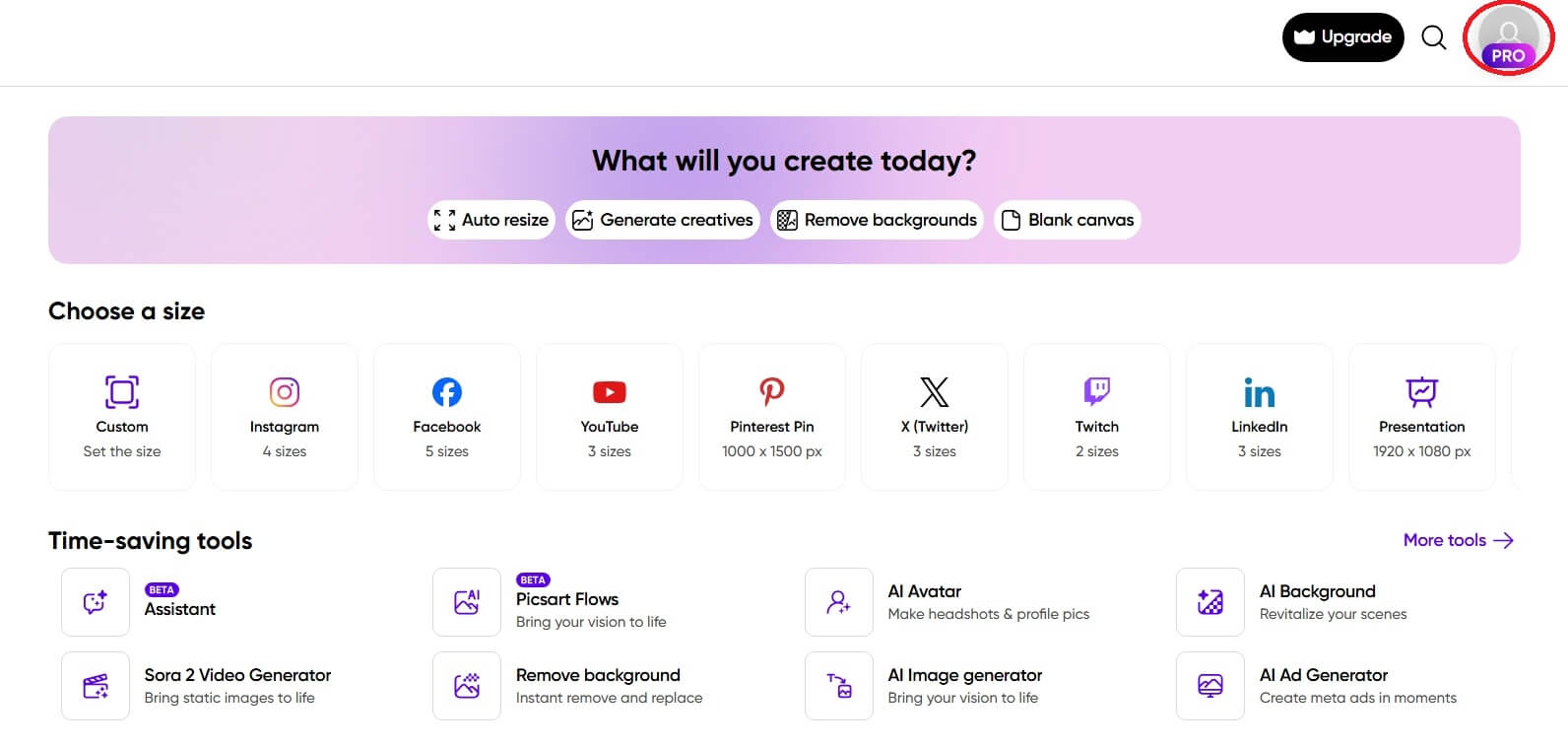The height and width of the screenshot is (747, 1568).
Task: Open the YouTube sizes card
Action: [x=610, y=417]
